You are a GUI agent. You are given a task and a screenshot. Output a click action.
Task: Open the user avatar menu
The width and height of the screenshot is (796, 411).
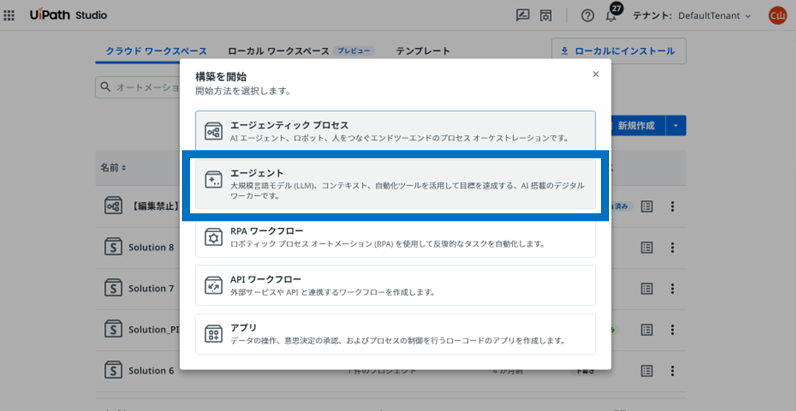pyautogui.click(x=777, y=15)
